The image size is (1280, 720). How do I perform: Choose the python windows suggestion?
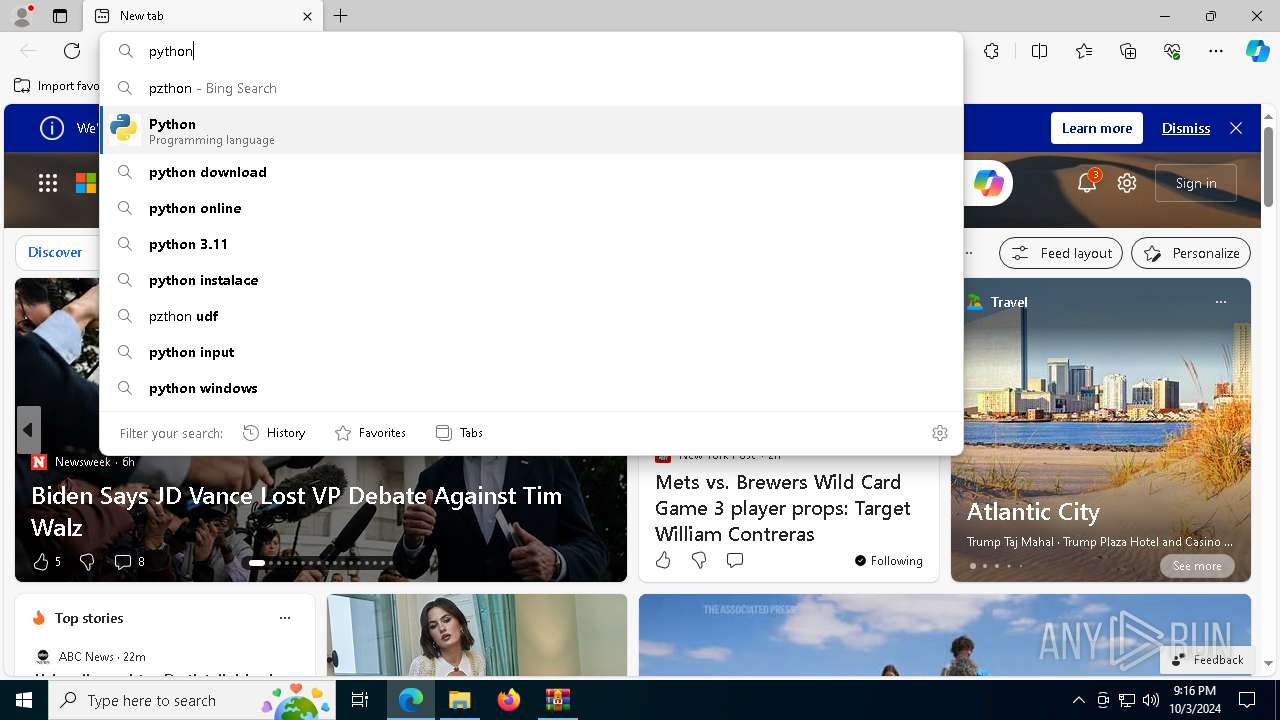(531, 388)
